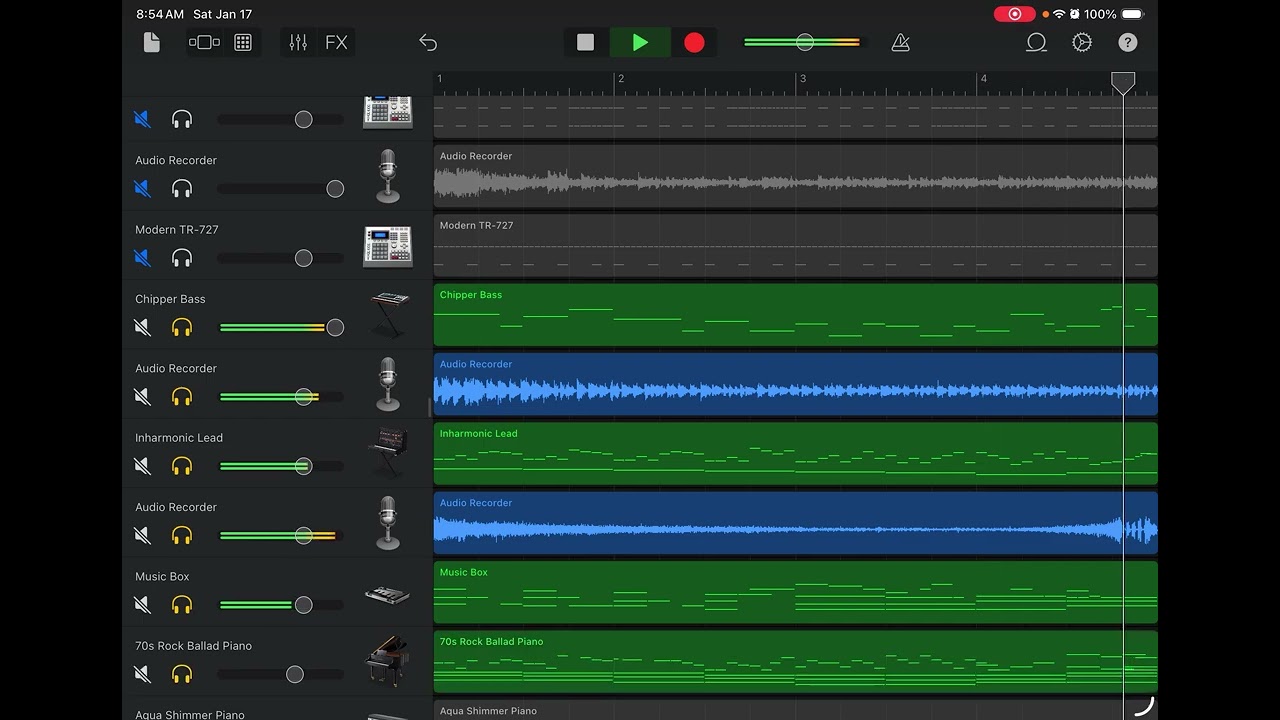Solo the first Audio Recorder track
The width and height of the screenshot is (1280, 720).
click(182, 188)
